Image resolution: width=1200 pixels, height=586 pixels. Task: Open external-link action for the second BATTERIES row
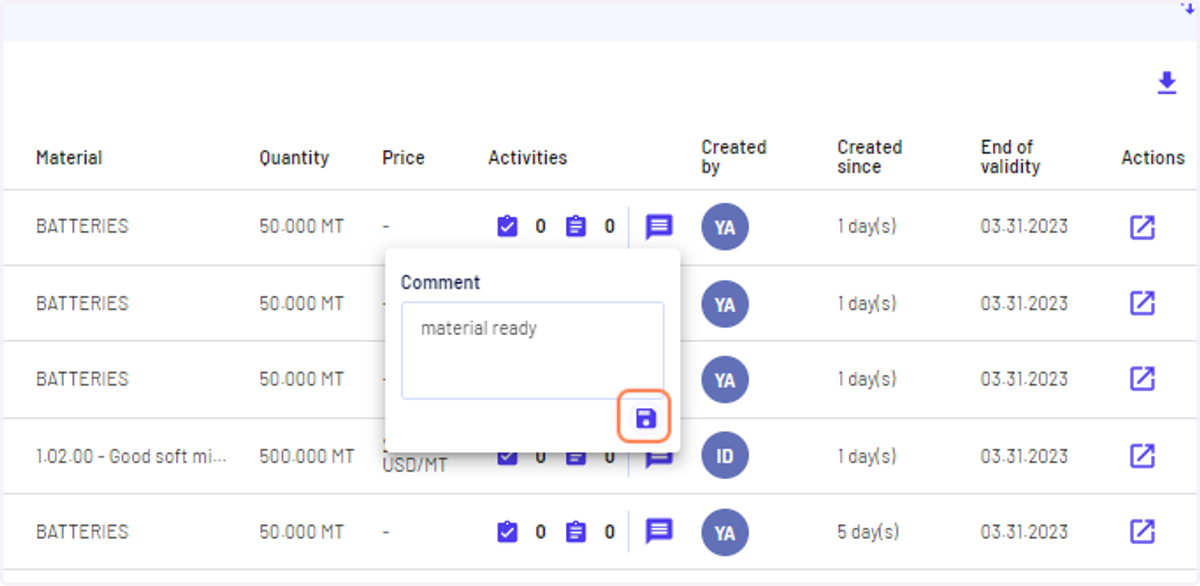1142,303
